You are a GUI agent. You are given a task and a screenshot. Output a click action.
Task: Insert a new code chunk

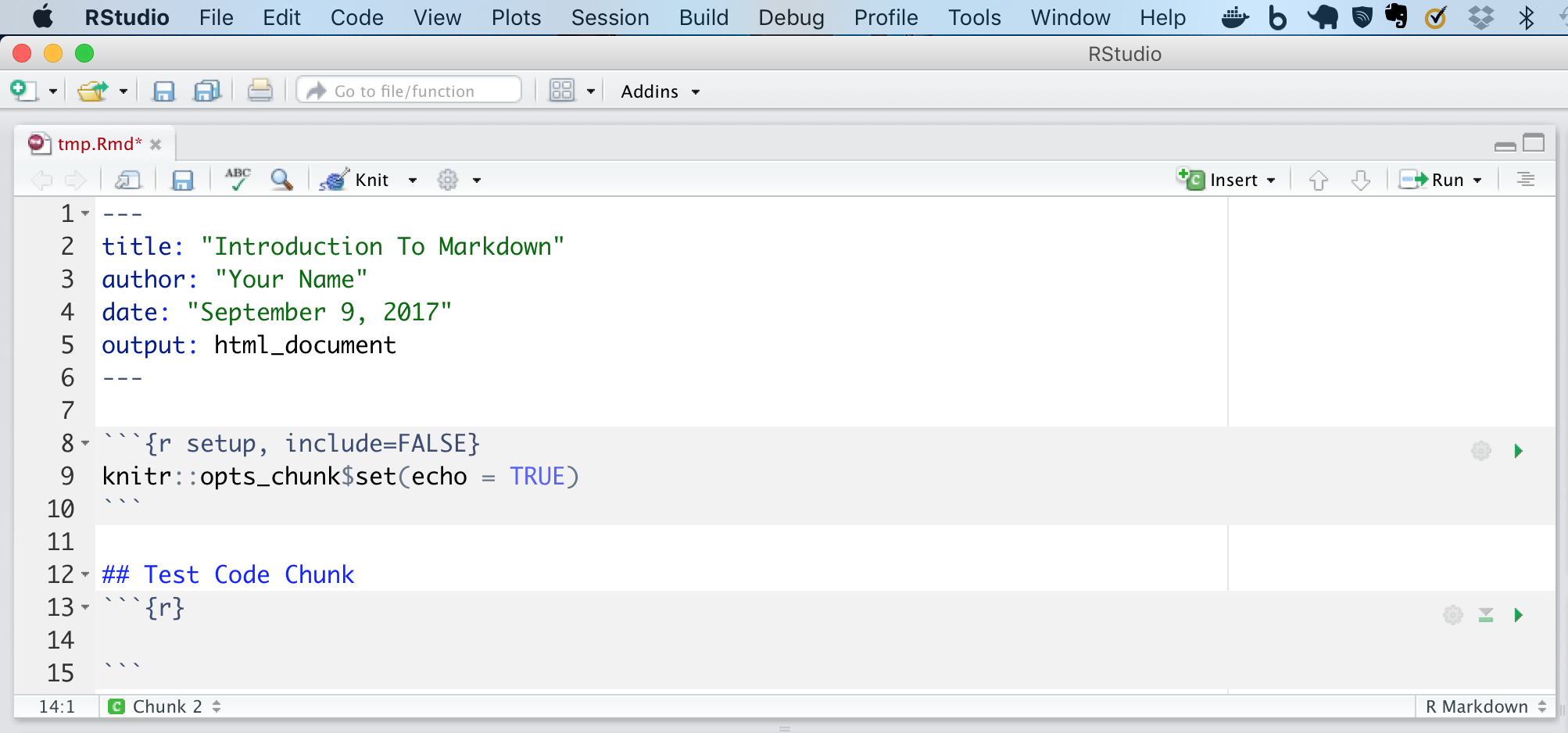[x=1226, y=180]
